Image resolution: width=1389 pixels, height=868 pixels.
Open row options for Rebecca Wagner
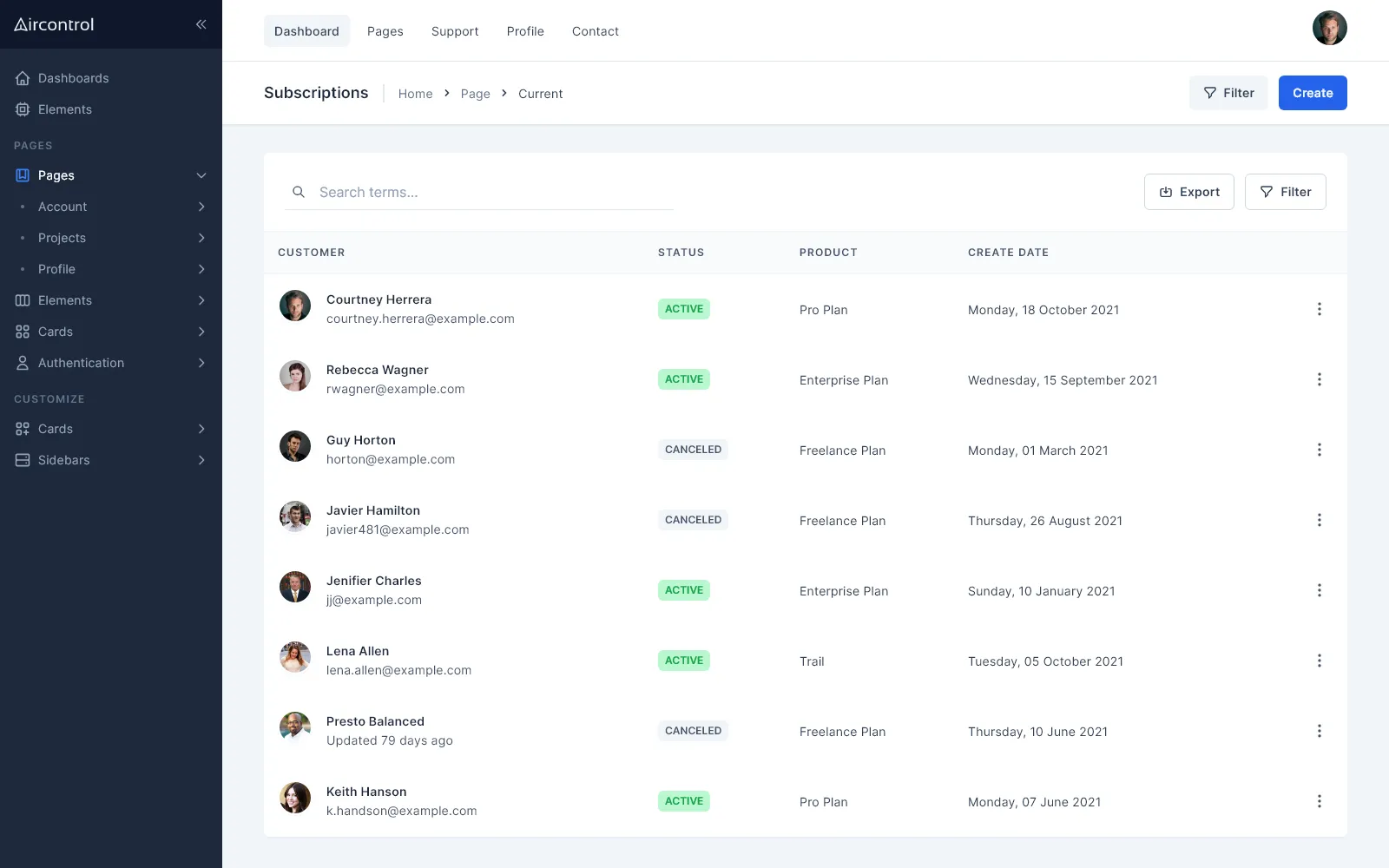tap(1319, 379)
